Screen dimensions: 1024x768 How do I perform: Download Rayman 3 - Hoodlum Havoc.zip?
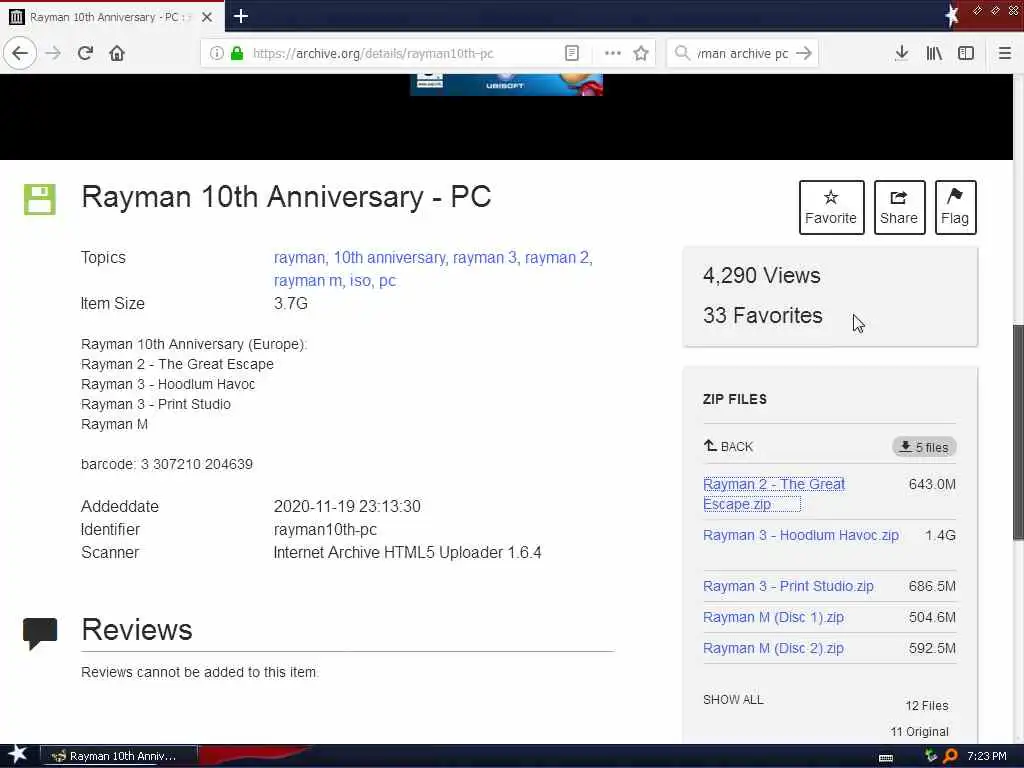(801, 535)
